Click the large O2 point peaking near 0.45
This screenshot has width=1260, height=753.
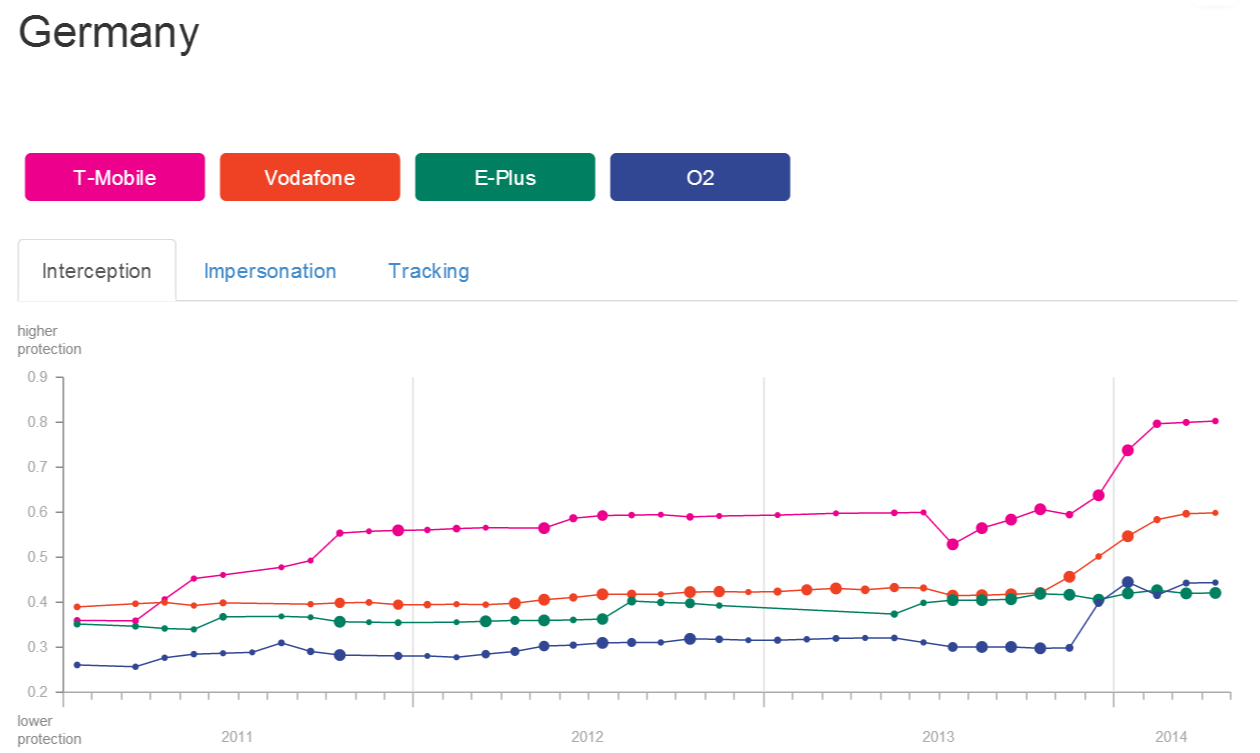click(1128, 582)
